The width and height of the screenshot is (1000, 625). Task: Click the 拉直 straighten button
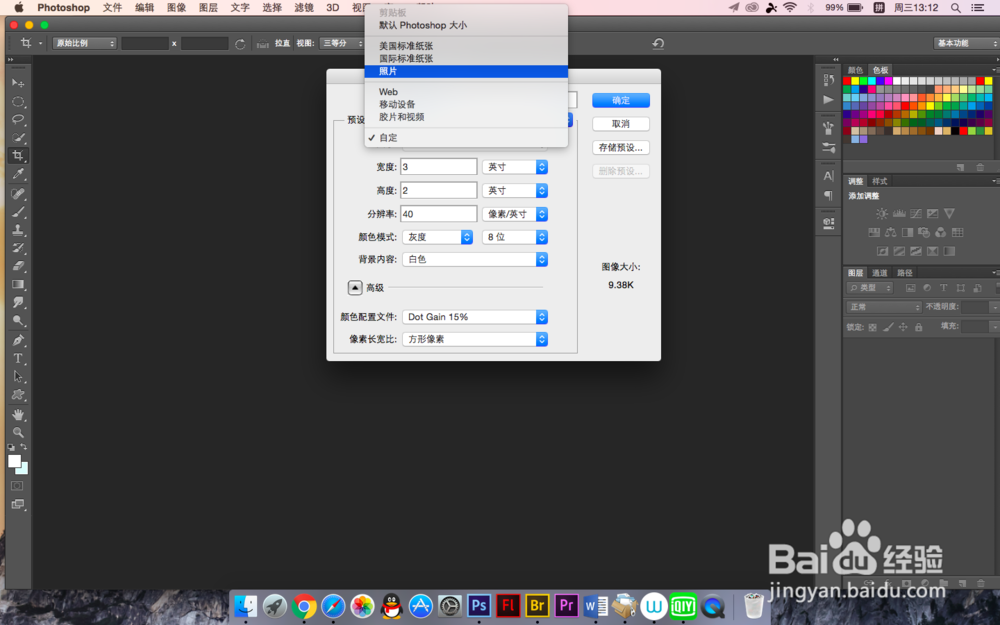click(x=274, y=43)
